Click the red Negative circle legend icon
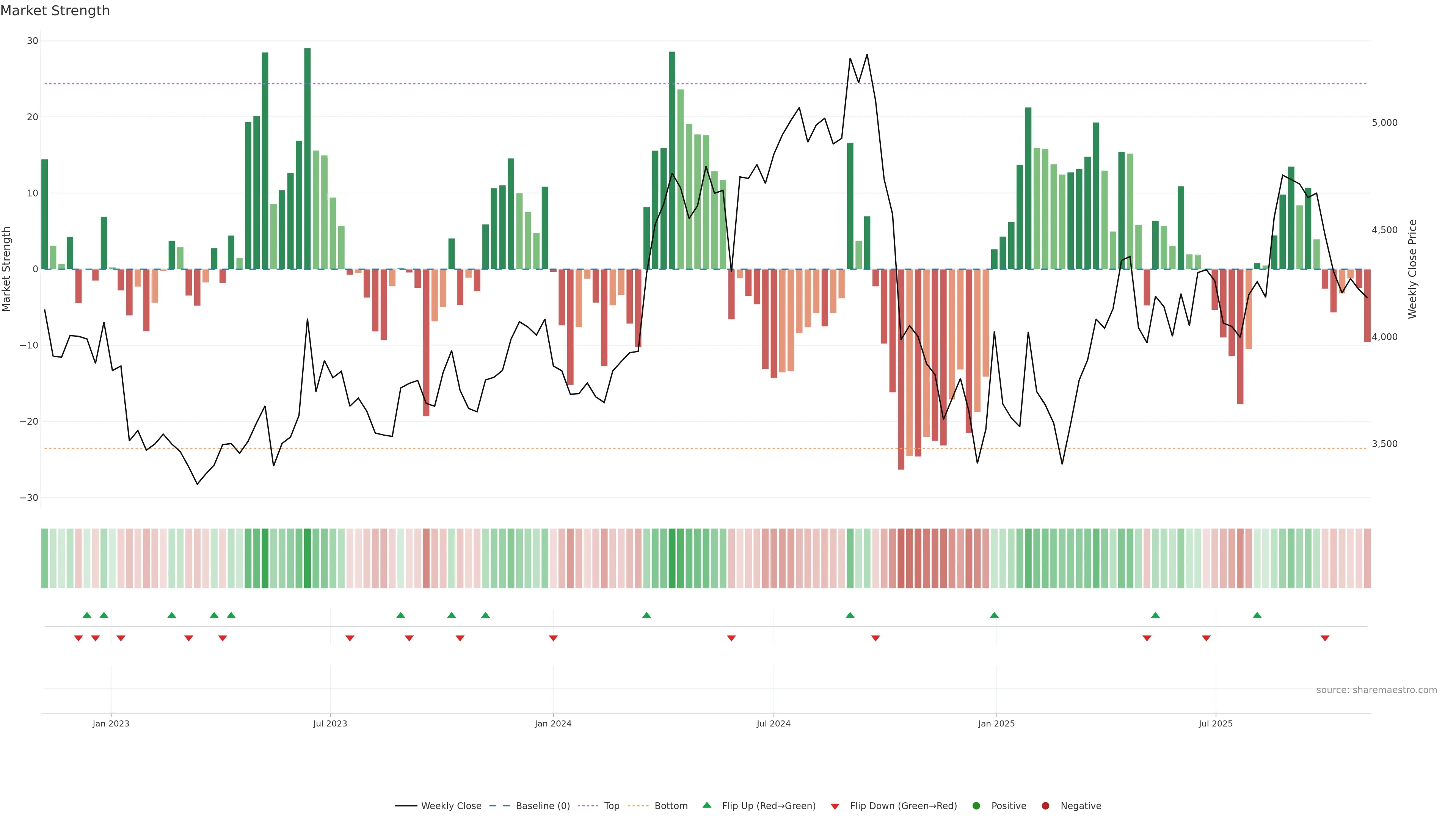 tap(1045, 806)
